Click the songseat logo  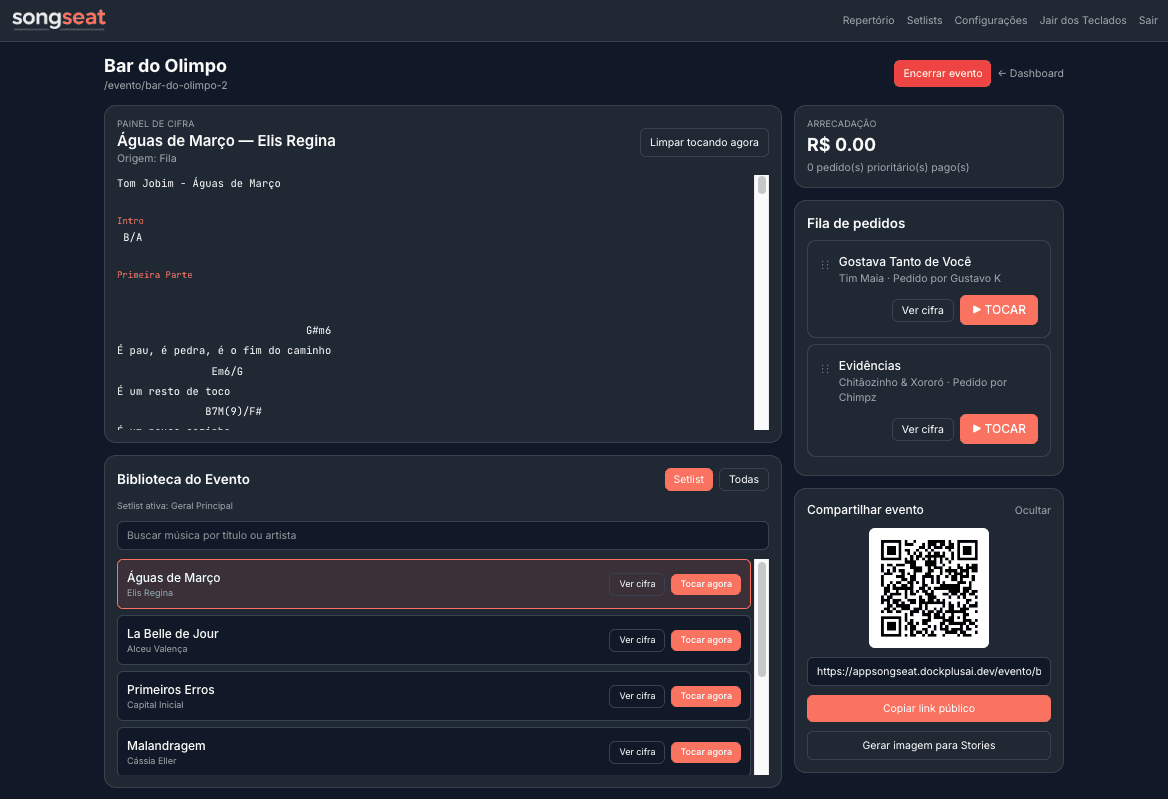(59, 19)
